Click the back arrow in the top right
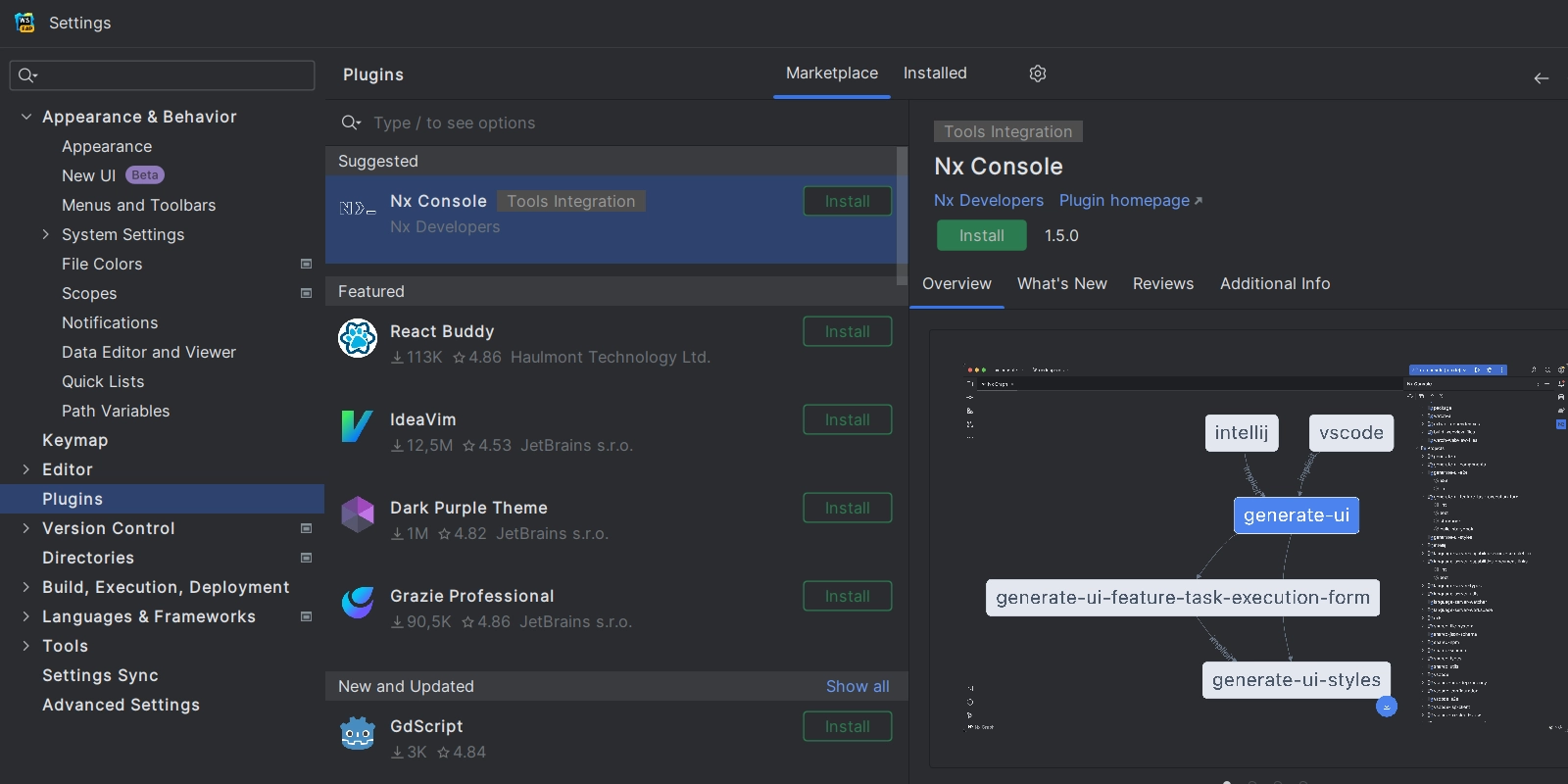 [1542, 78]
